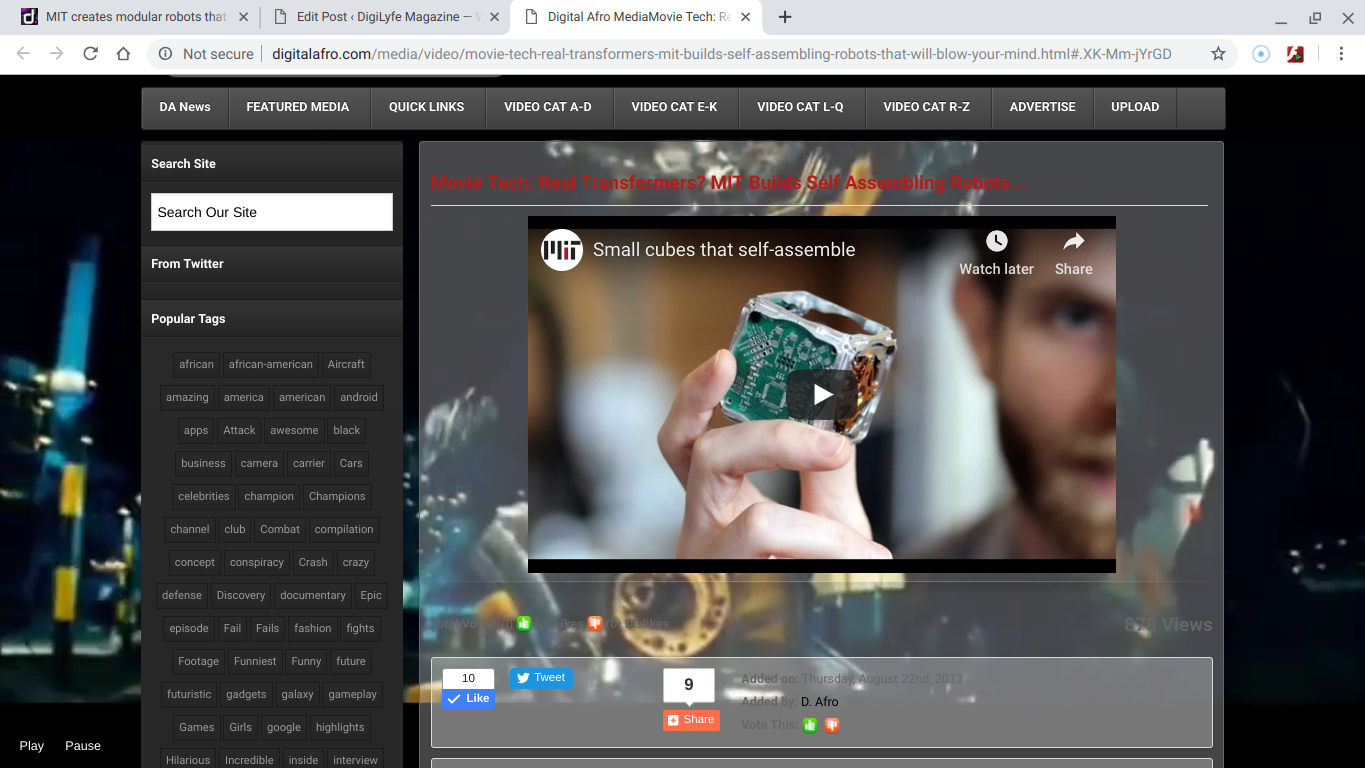The image size is (1365, 768).
Task: Open the video title link on YouTube embed
Action: (x=724, y=250)
